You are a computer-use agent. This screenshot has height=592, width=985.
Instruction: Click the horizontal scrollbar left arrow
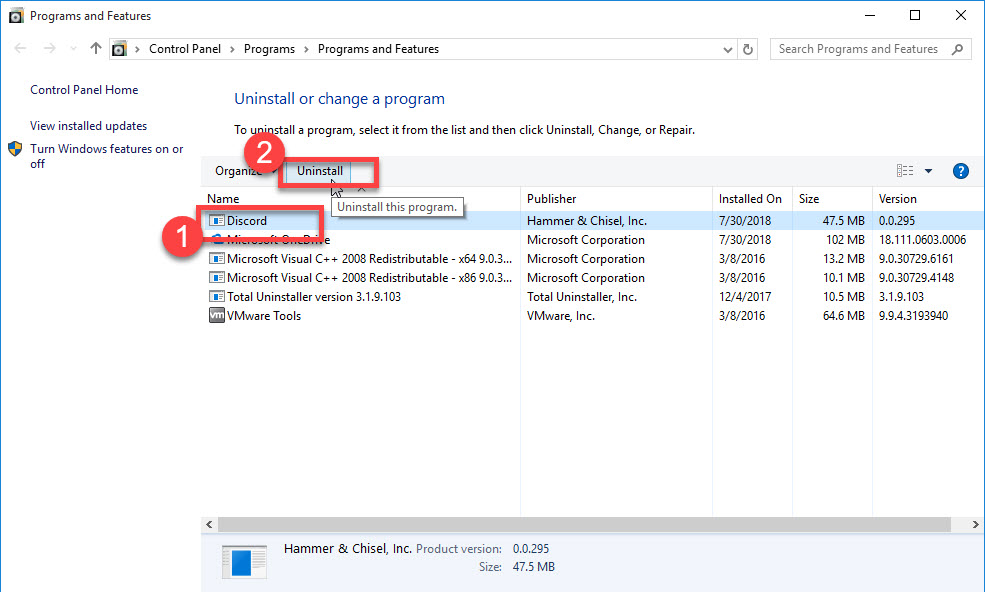click(x=209, y=524)
